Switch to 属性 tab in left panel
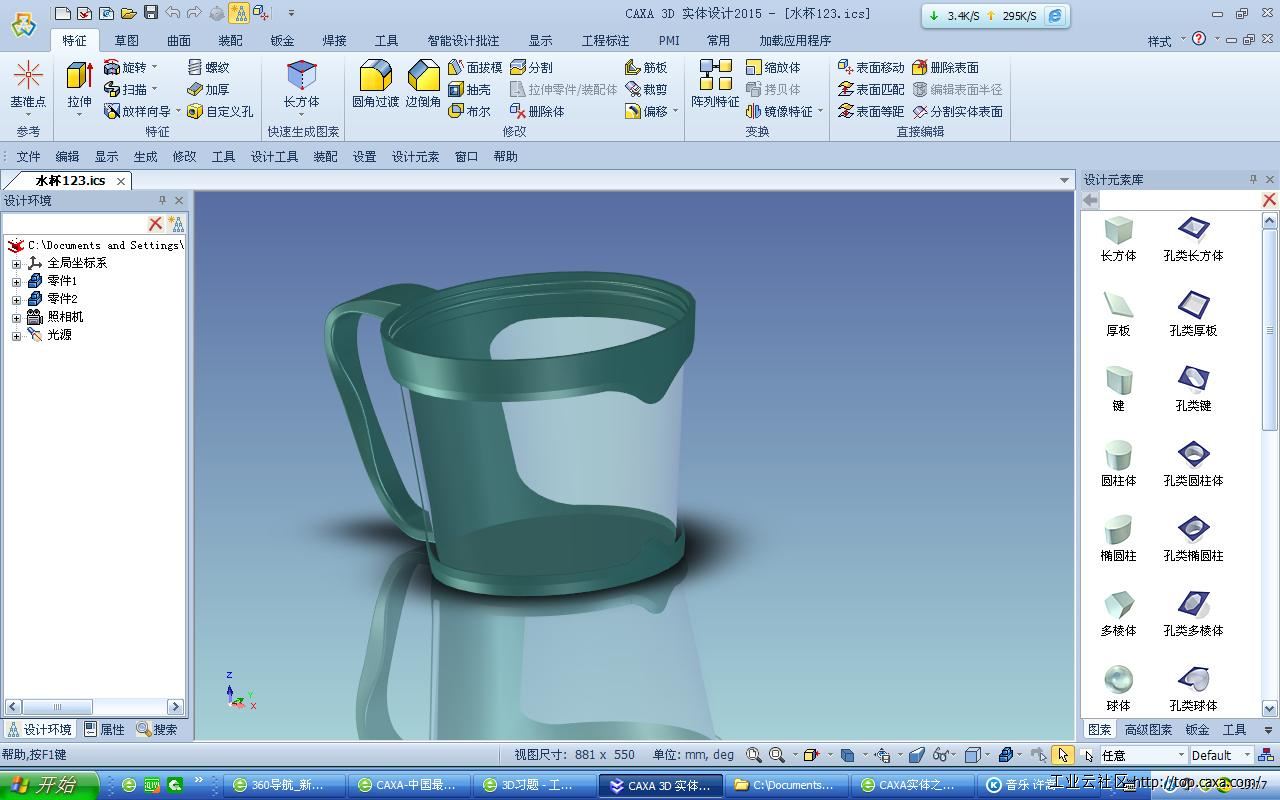The width and height of the screenshot is (1280, 800). pos(105,729)
